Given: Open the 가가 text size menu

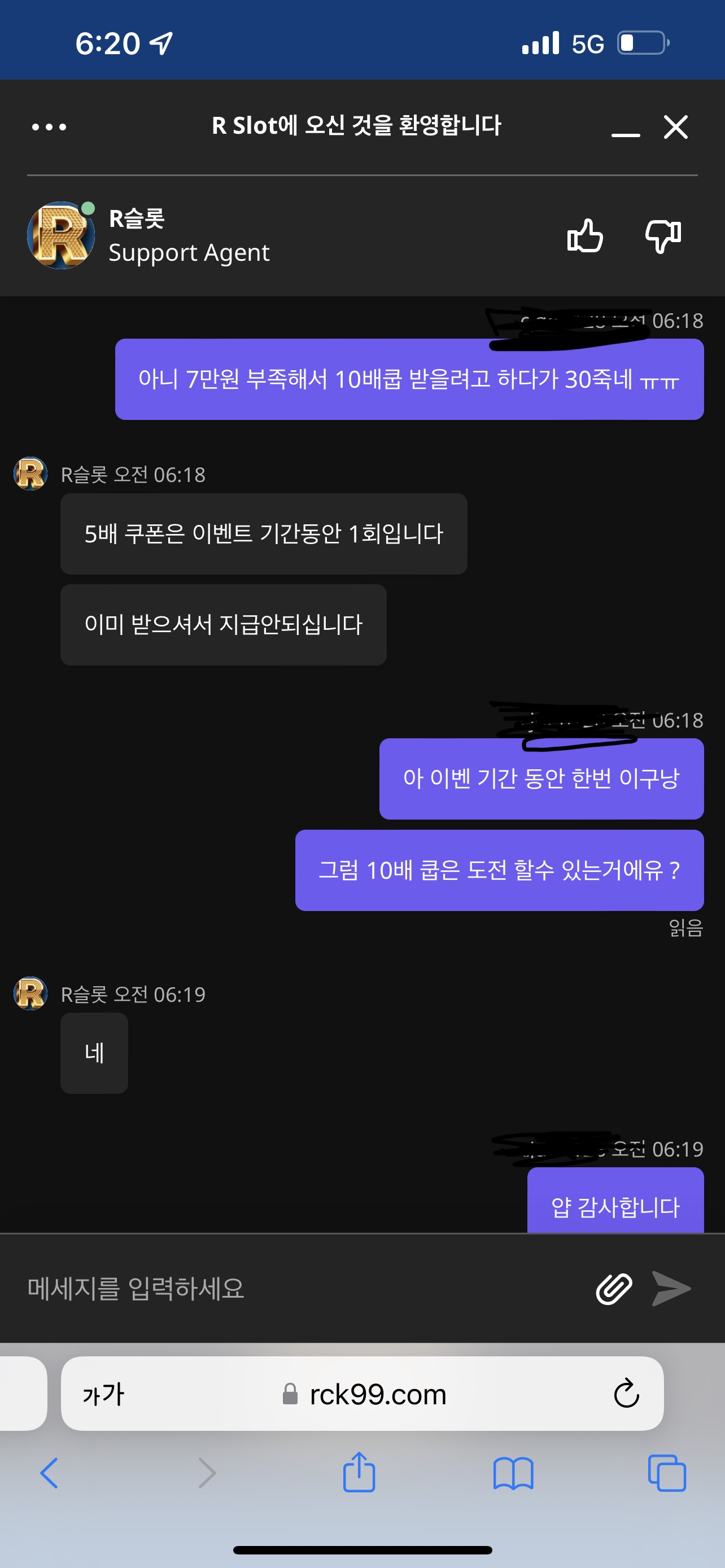Looking at the screenshot, I should click(103, 1394).
